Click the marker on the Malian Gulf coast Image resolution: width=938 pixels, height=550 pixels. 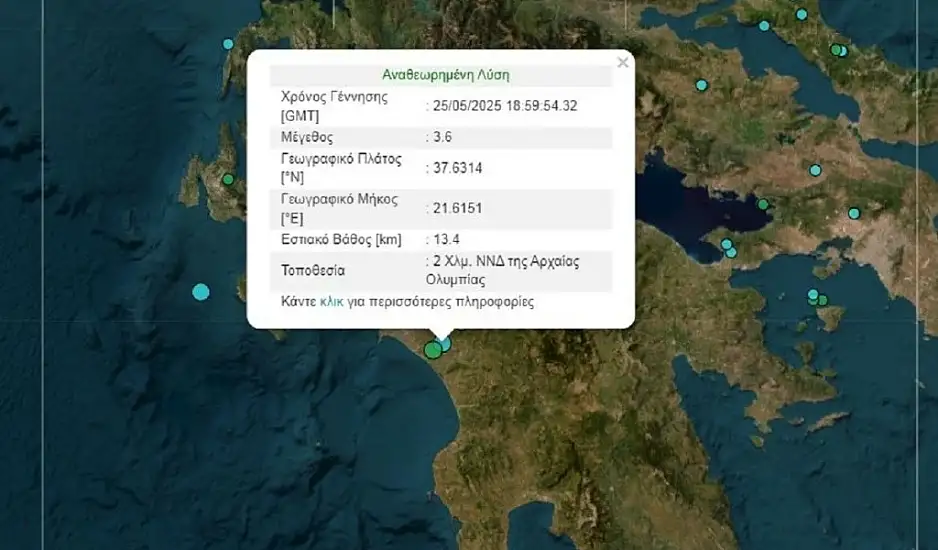coord(764,26)
